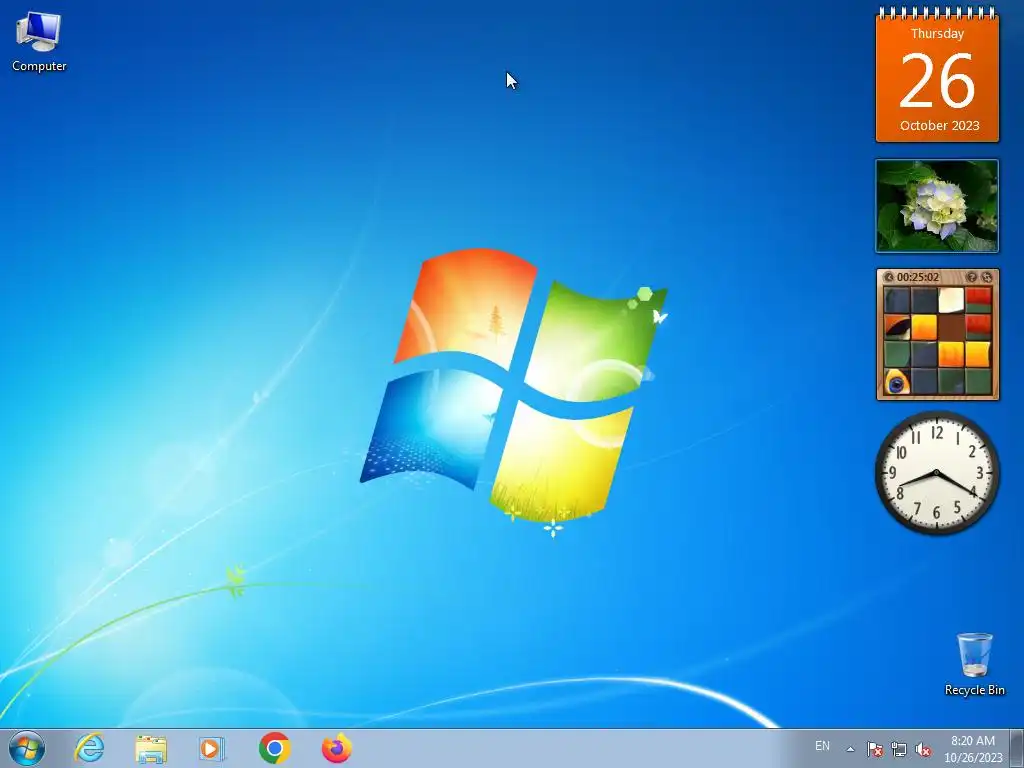Launch Google Chrome from the taskbar
The height and width of the screenshot is (768, 1024).
(x=274, y=748)
